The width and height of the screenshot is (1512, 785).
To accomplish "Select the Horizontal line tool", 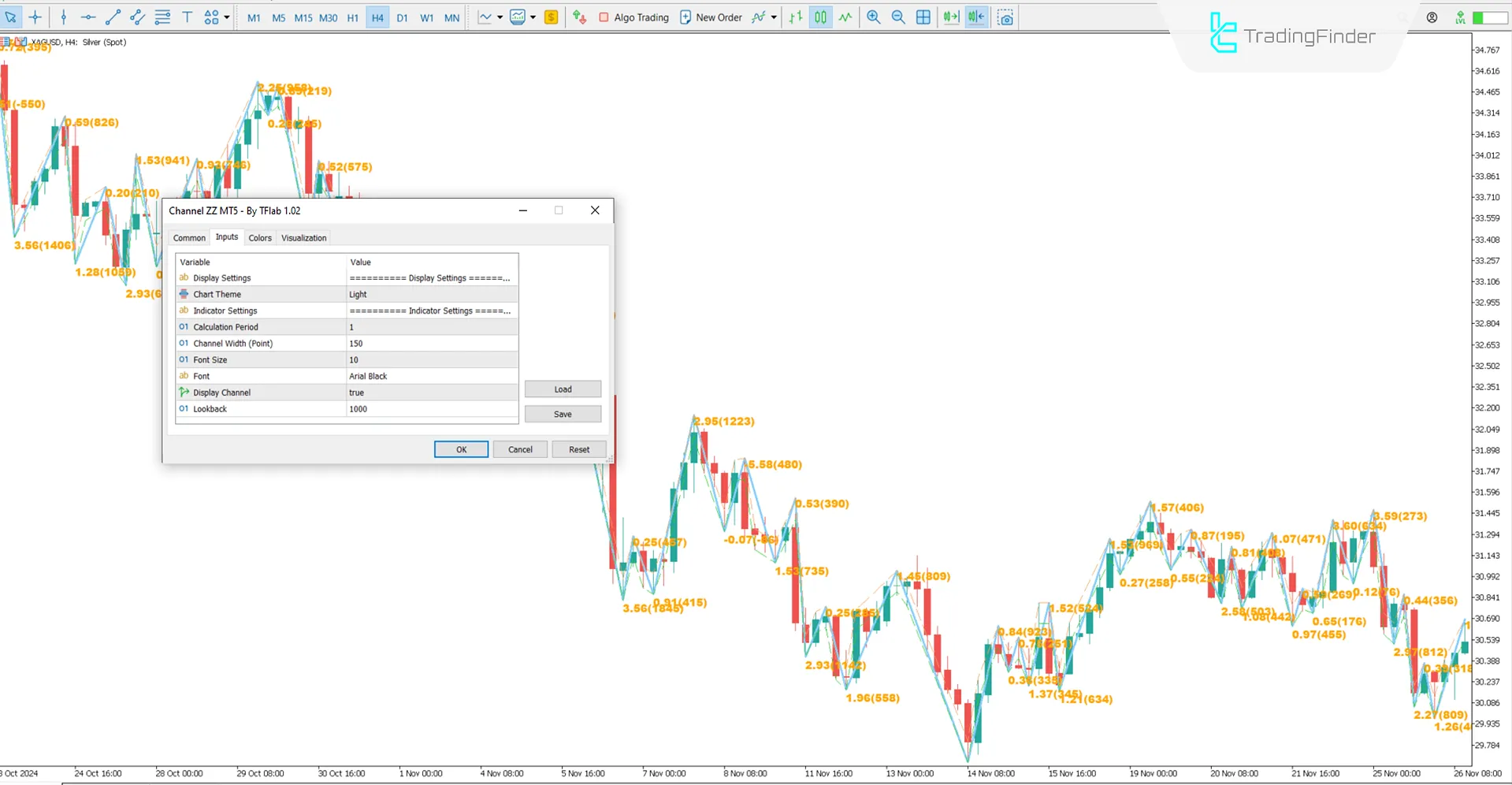I will (x=88, y=17).
